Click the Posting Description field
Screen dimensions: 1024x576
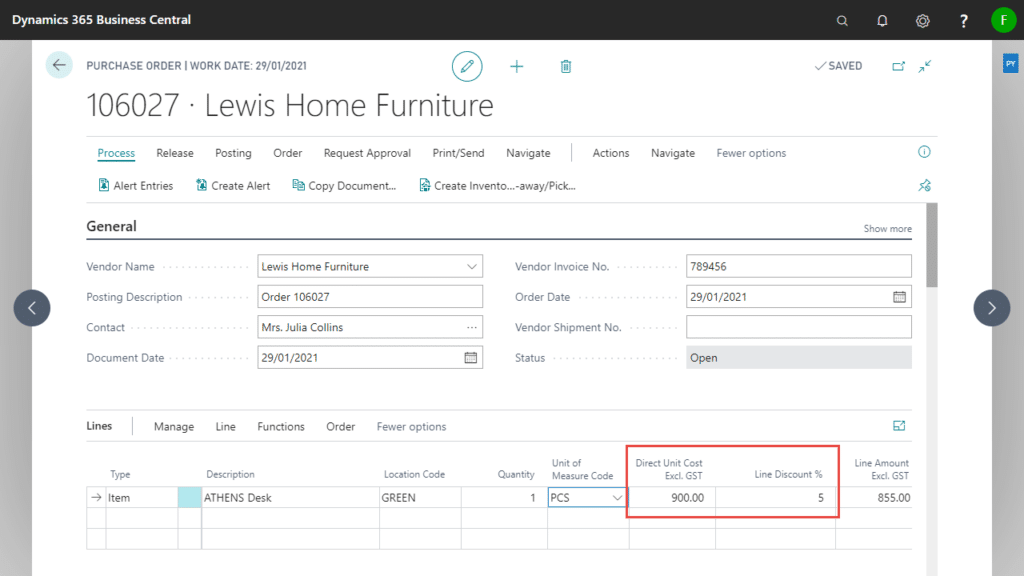click(x=370, y=296)
